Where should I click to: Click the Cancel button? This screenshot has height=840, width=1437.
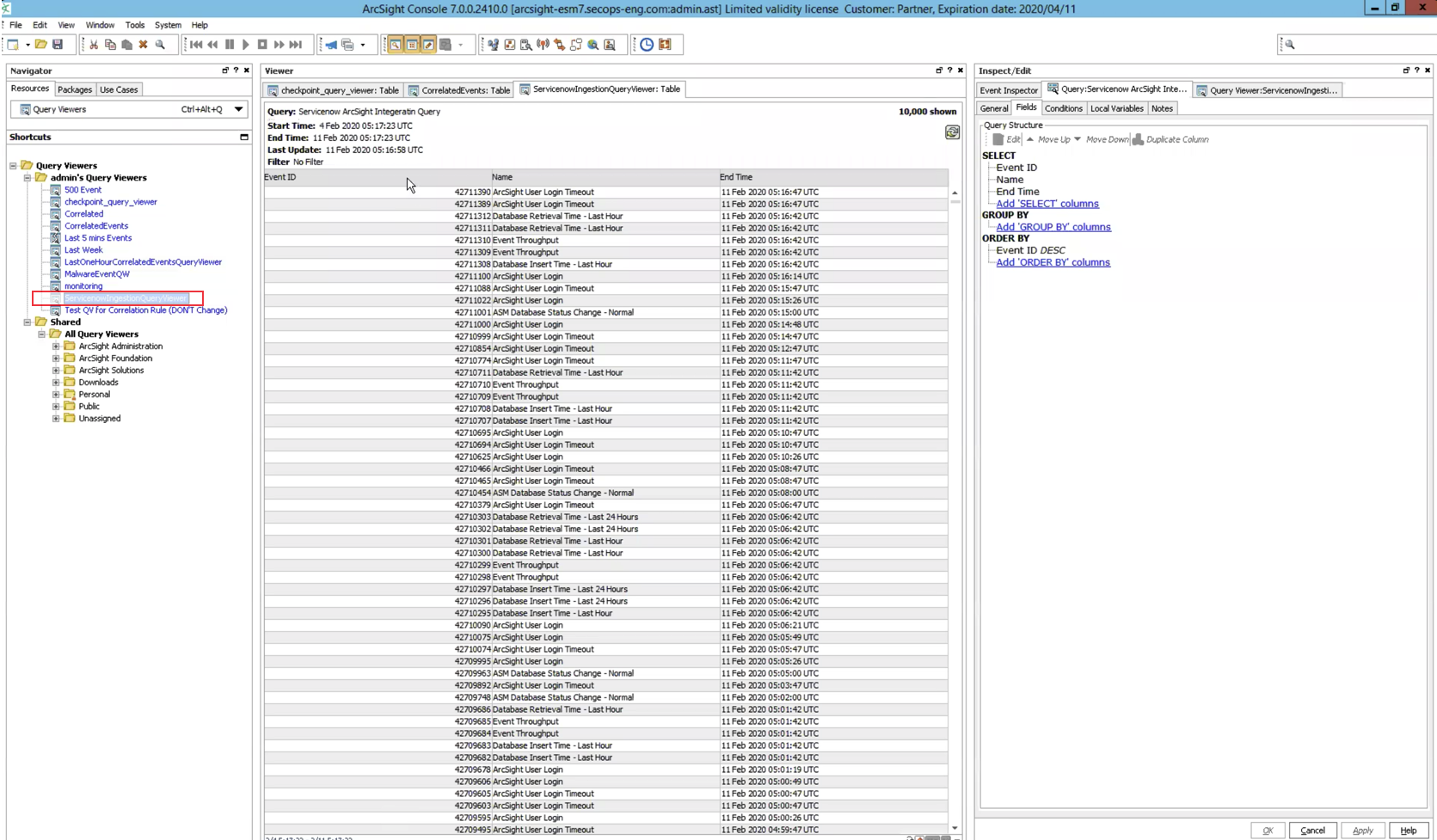[1312, 831]
